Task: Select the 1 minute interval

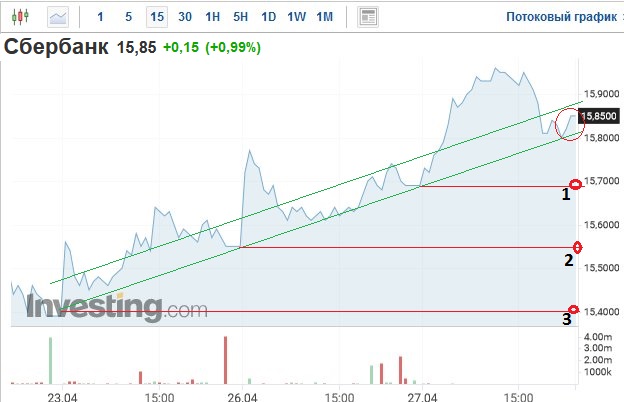Action: (x=100, y=17)
